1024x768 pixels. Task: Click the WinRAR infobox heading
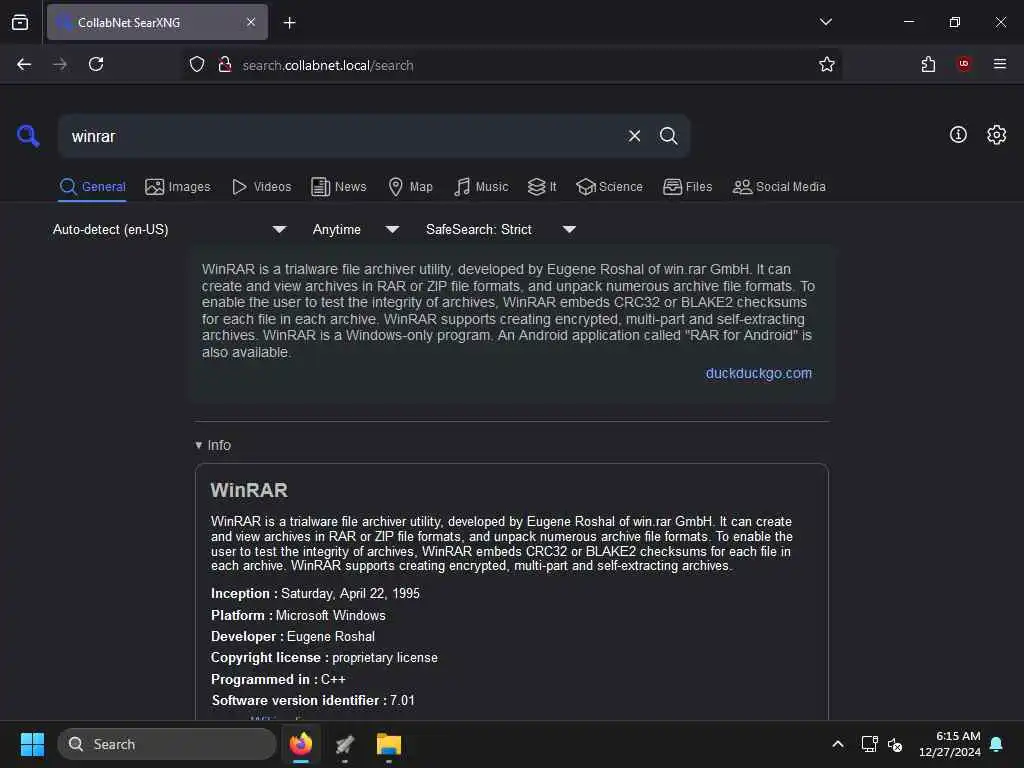249,490
